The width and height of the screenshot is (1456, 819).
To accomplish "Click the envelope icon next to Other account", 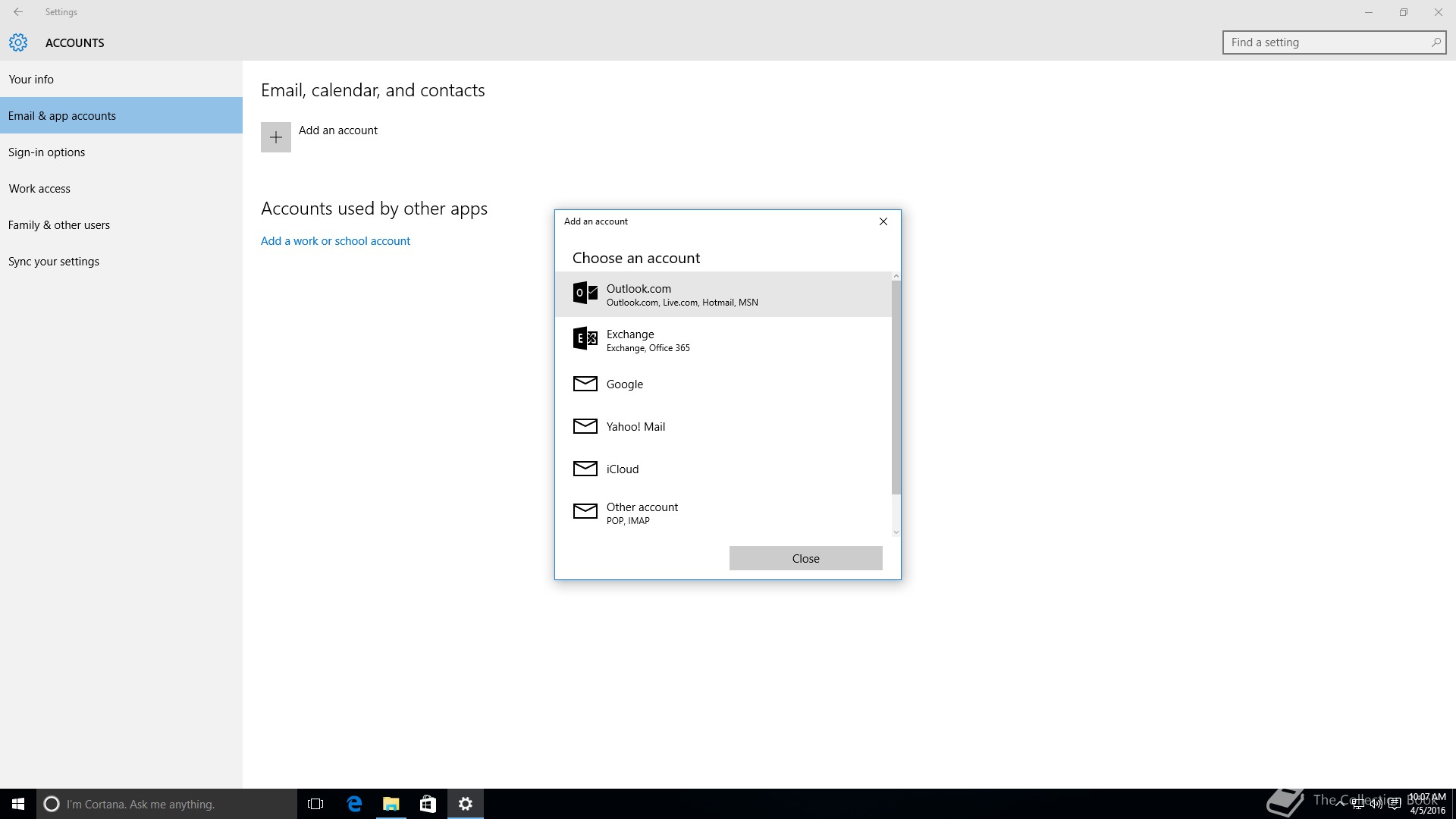I will (x=585, y=511).
